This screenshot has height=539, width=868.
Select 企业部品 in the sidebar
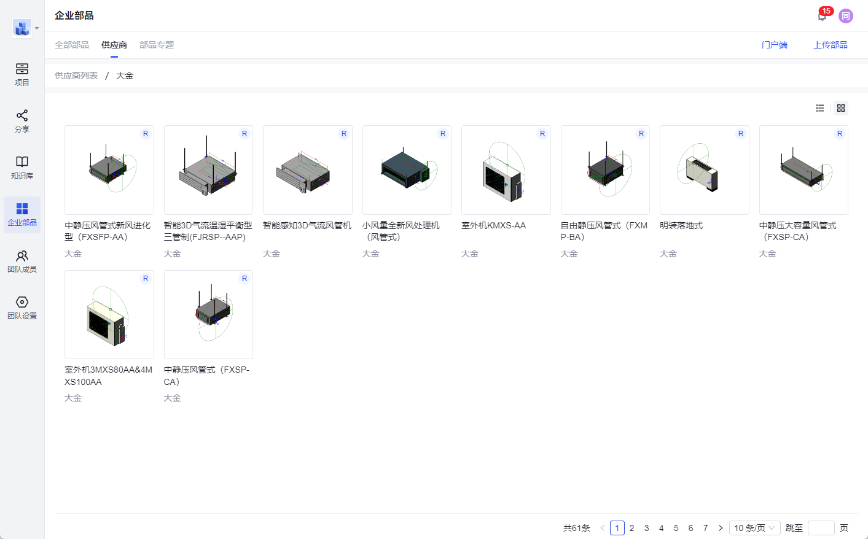(22, 214)
